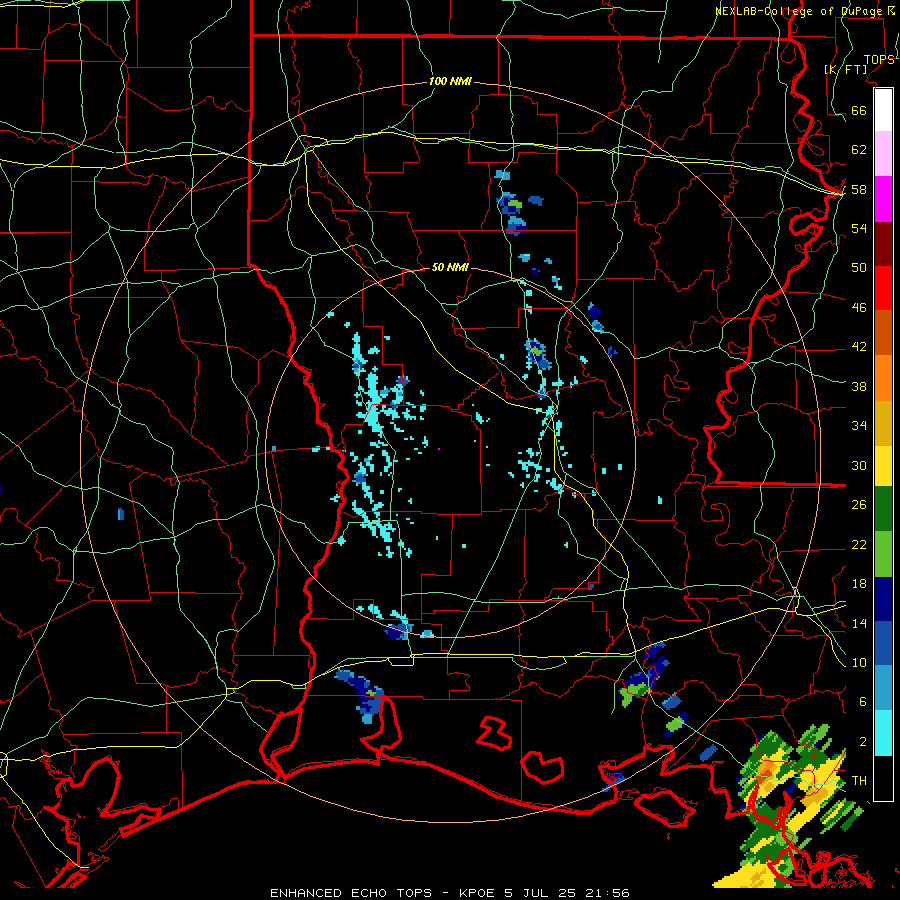Click the '14' legend value
This screenshot has height=900, width=900.
coord(859,623)
